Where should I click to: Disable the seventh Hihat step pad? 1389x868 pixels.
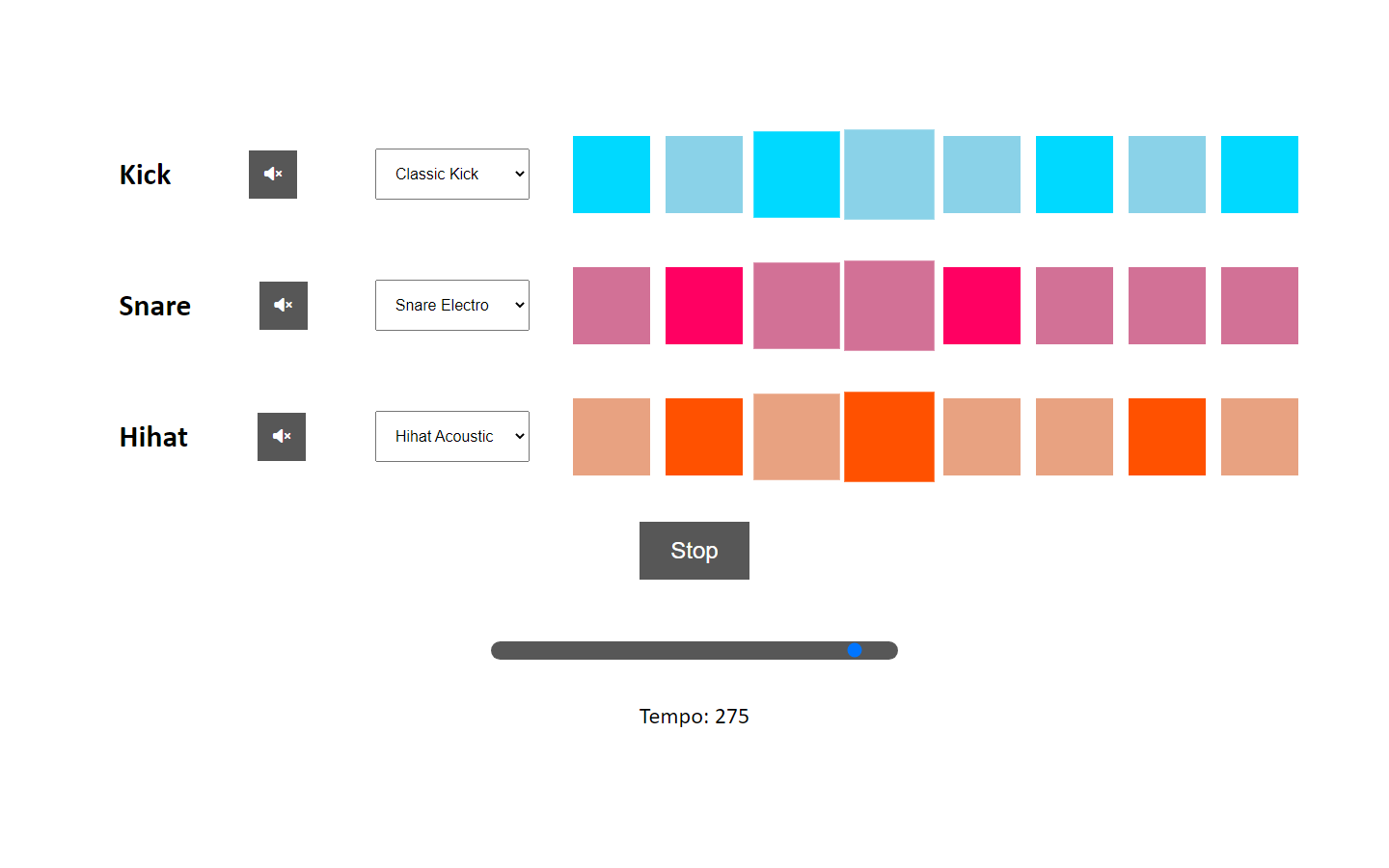point(1167,437)
